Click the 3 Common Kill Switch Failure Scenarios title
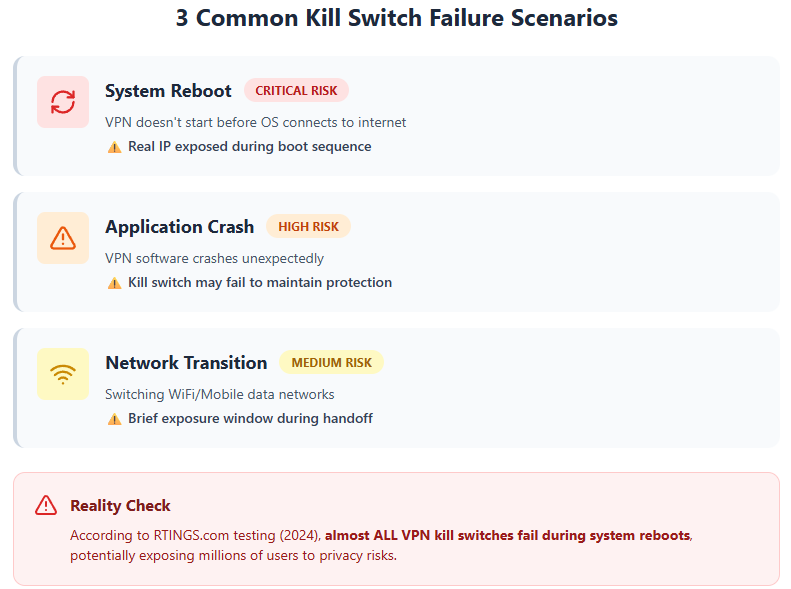Image resolution: width=791 pixels, height=589 pixels. pos(396,19)
